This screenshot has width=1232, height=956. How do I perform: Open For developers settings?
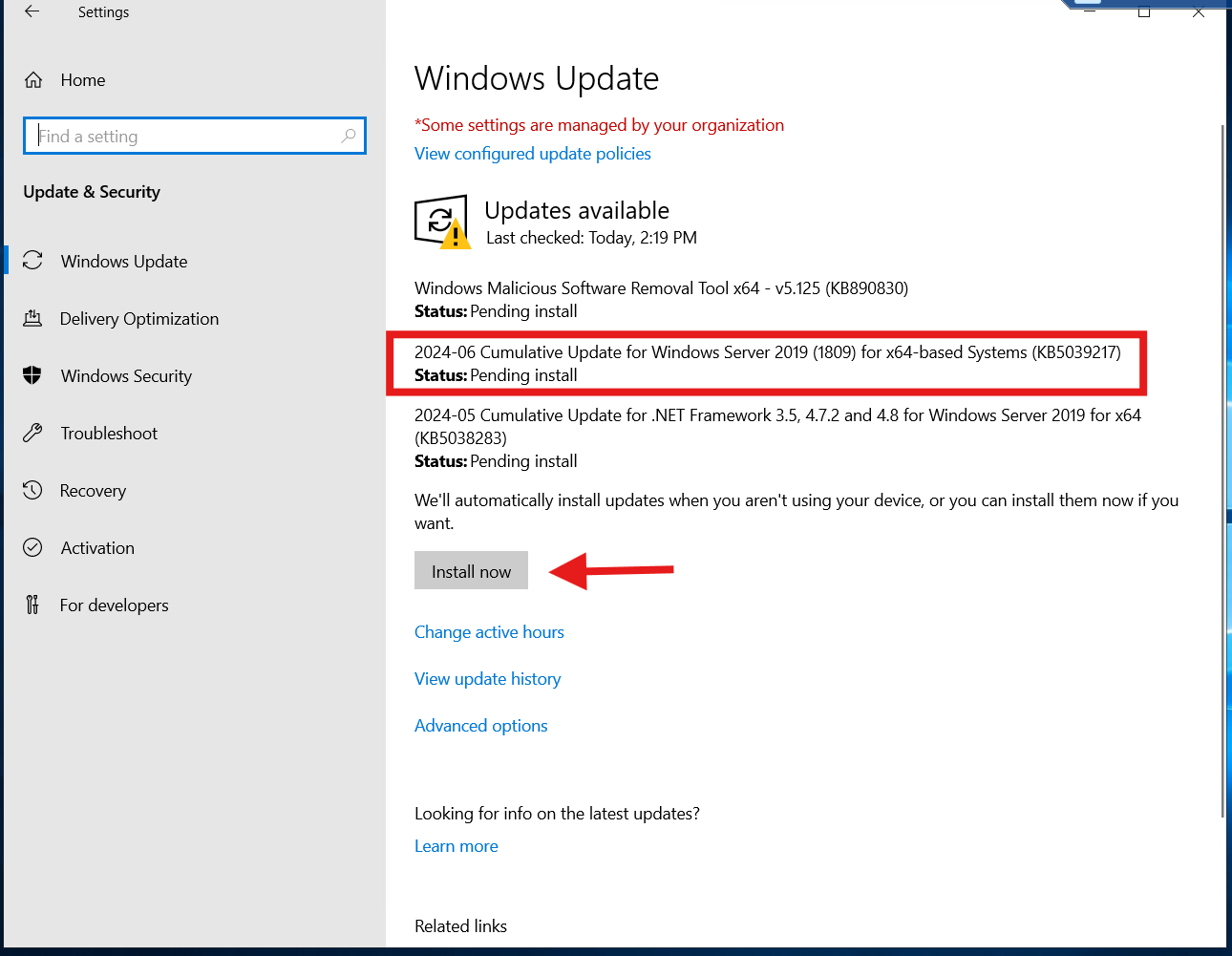pyautogui.click(x=114, y=605)
